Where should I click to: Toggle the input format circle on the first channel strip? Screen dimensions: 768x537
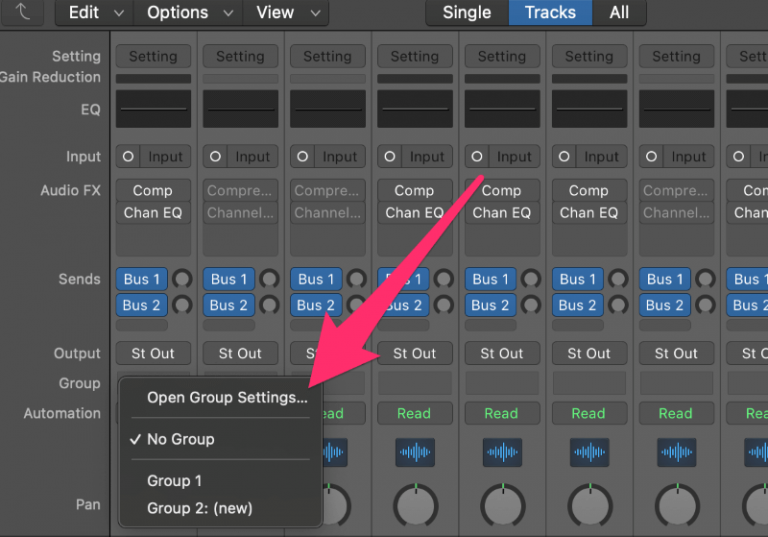tap(128, 157)
